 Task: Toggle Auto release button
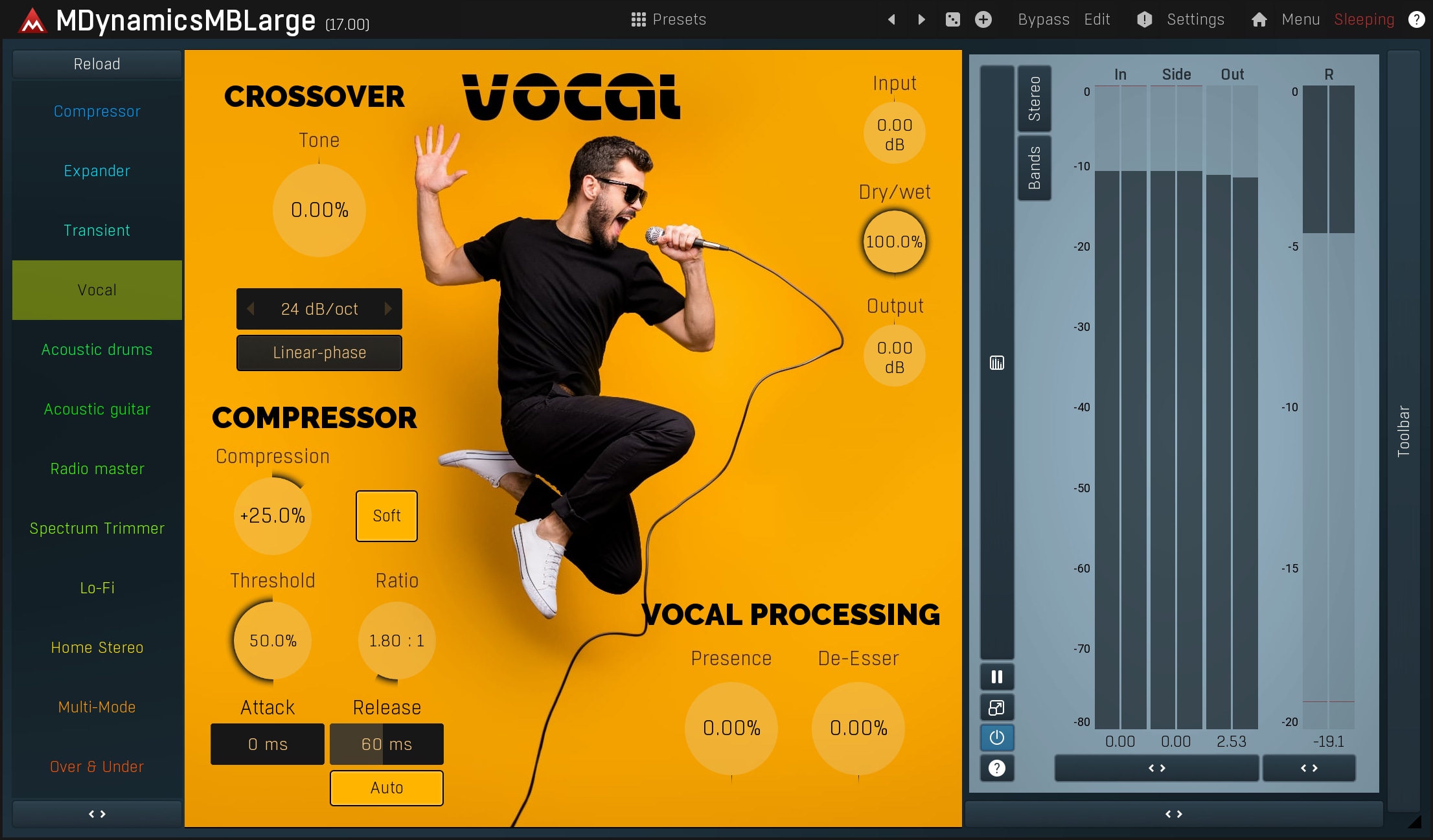[x=386, y=788]
